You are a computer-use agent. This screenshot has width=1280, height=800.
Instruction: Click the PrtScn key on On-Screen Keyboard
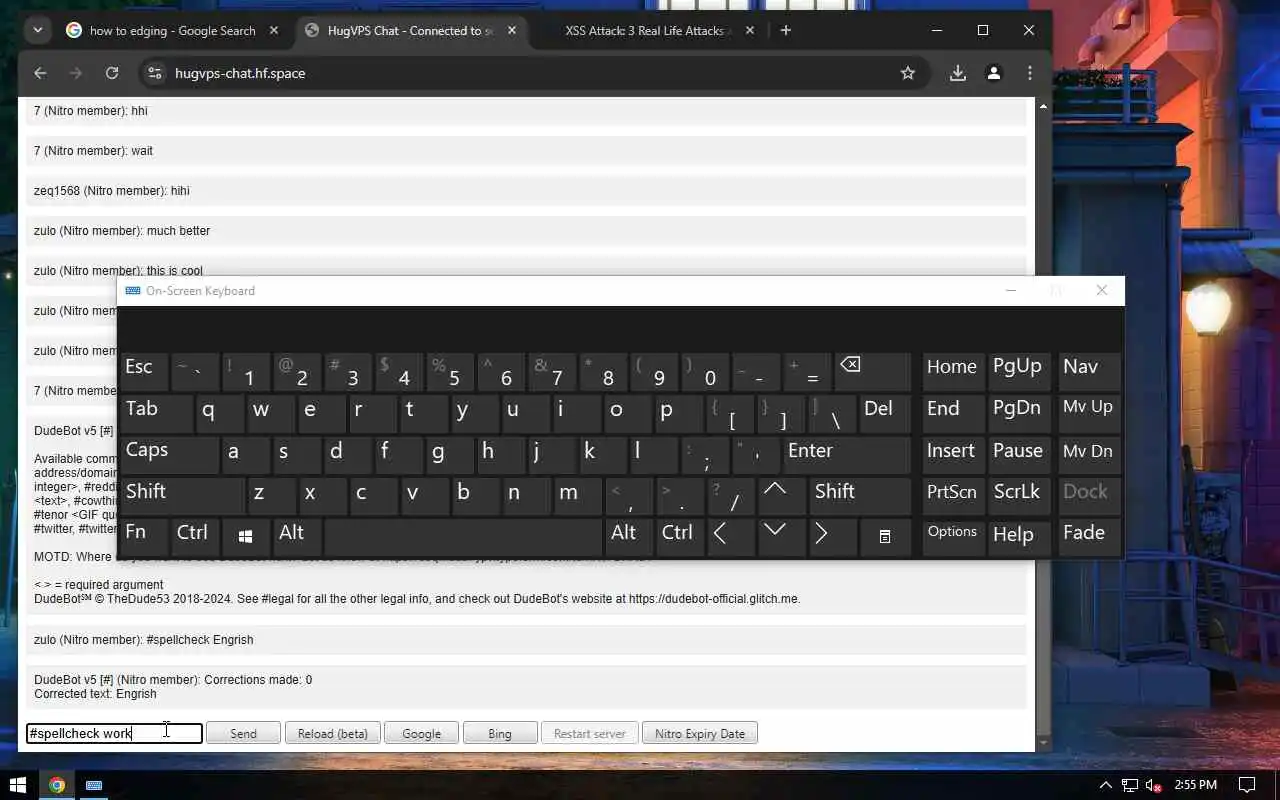(953, 495)
